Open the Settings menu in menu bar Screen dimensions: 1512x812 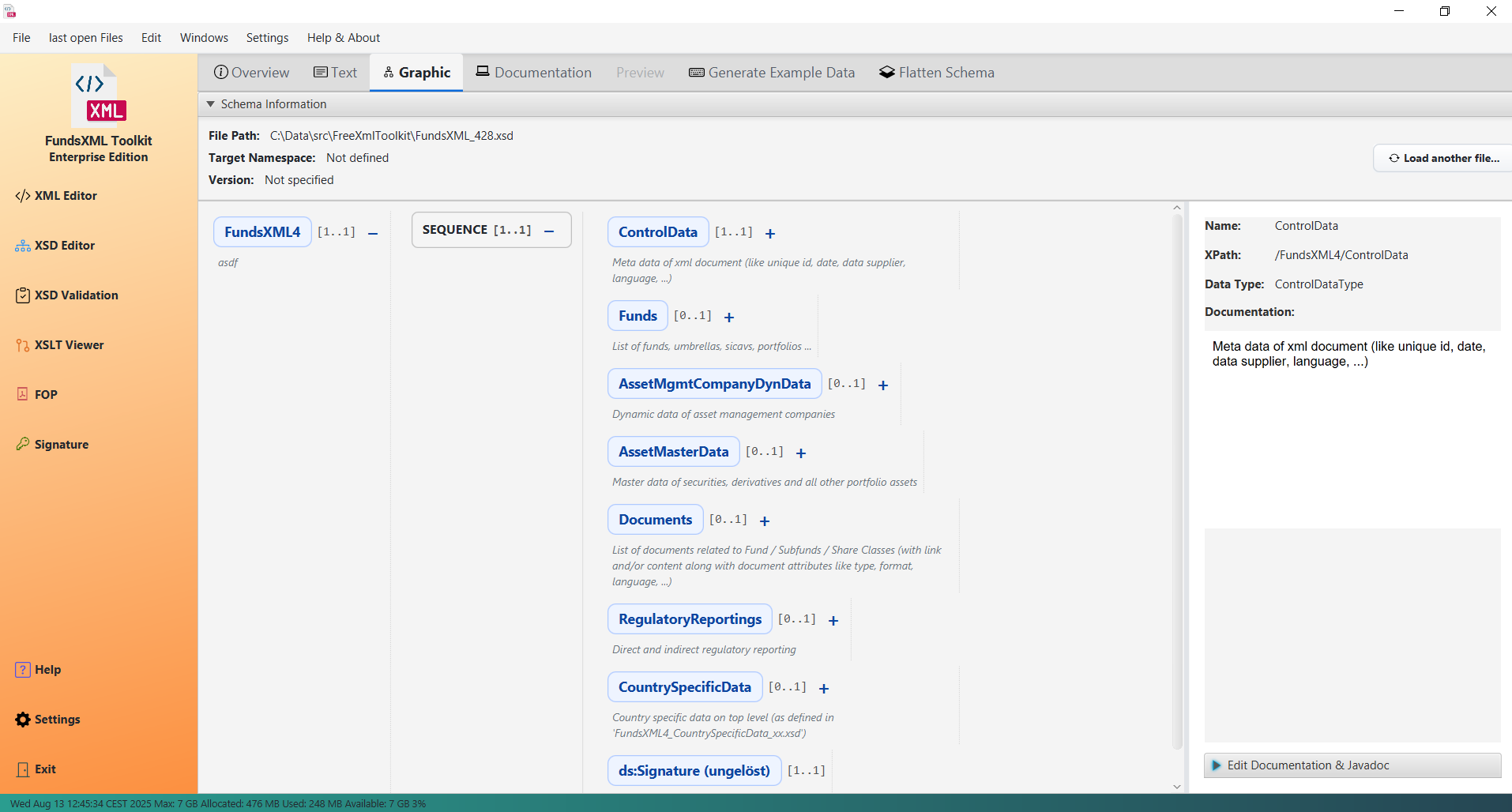pos(267,37)
